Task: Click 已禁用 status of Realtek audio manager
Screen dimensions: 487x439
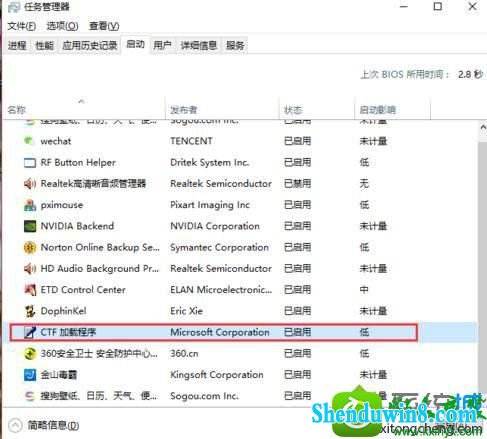Action: coord(297,184)
